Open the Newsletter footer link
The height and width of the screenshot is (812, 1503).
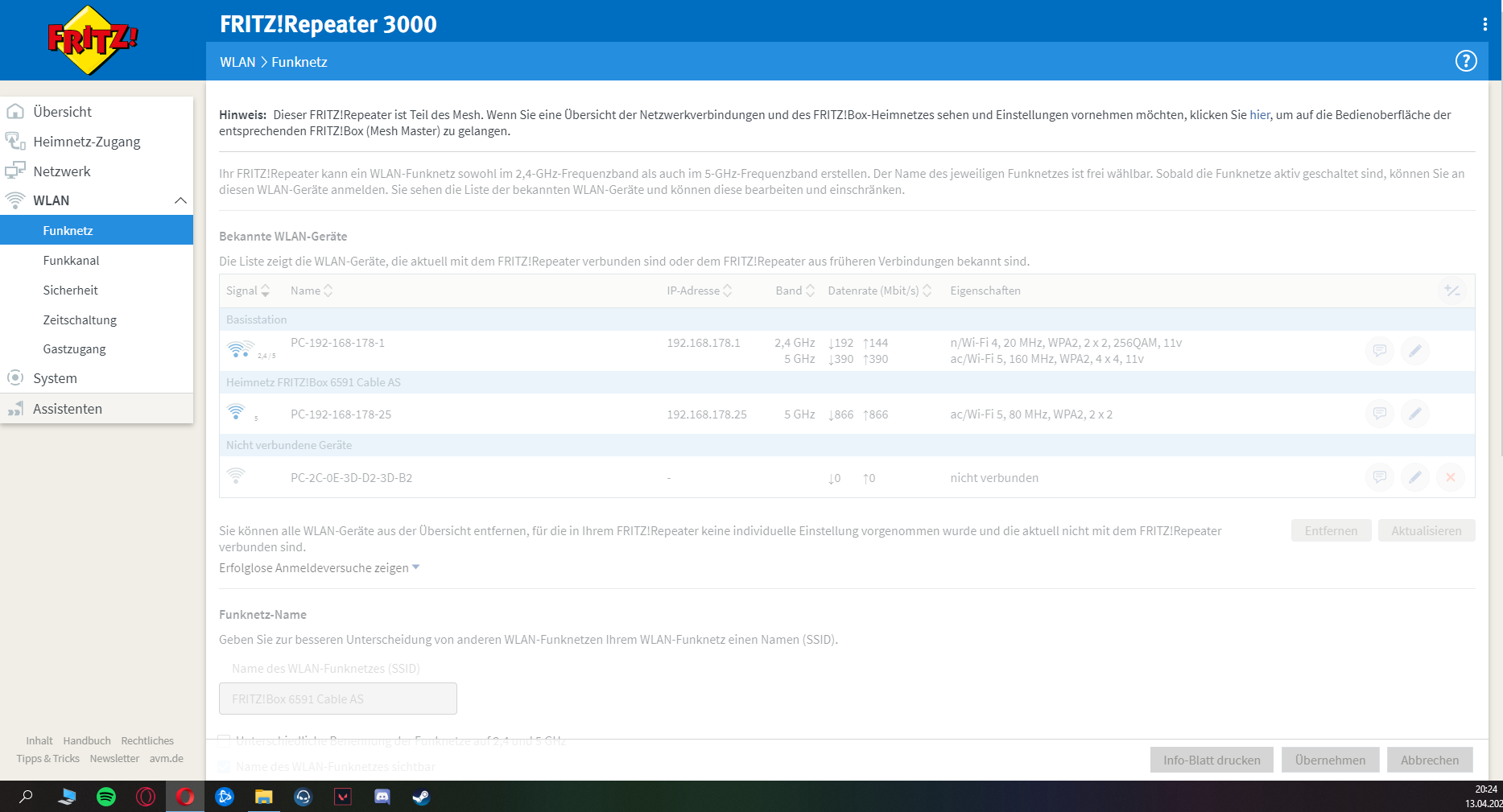click(x=114, y=759)
